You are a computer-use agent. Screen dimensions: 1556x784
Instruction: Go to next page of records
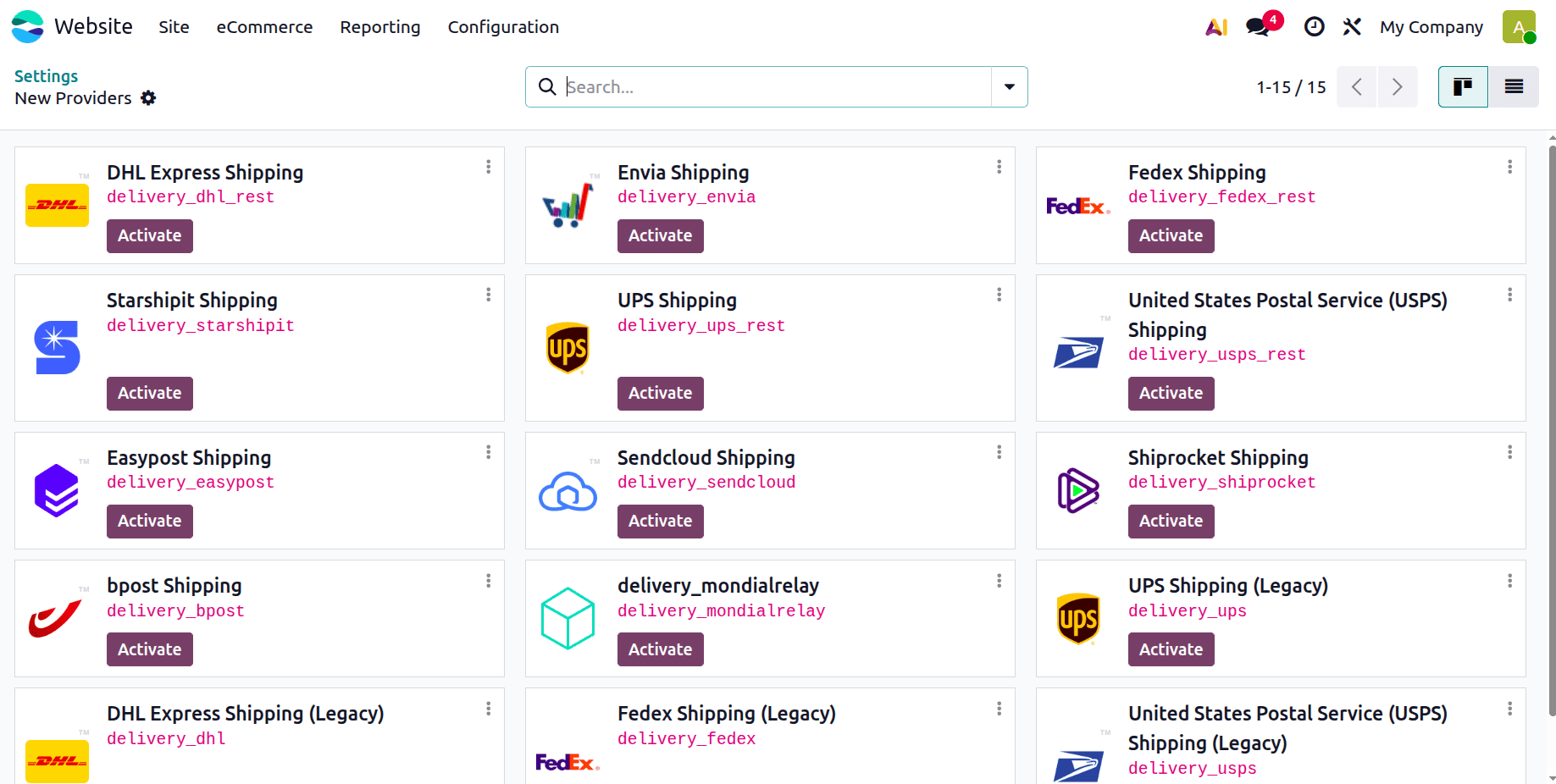[x=1398, y=86]
